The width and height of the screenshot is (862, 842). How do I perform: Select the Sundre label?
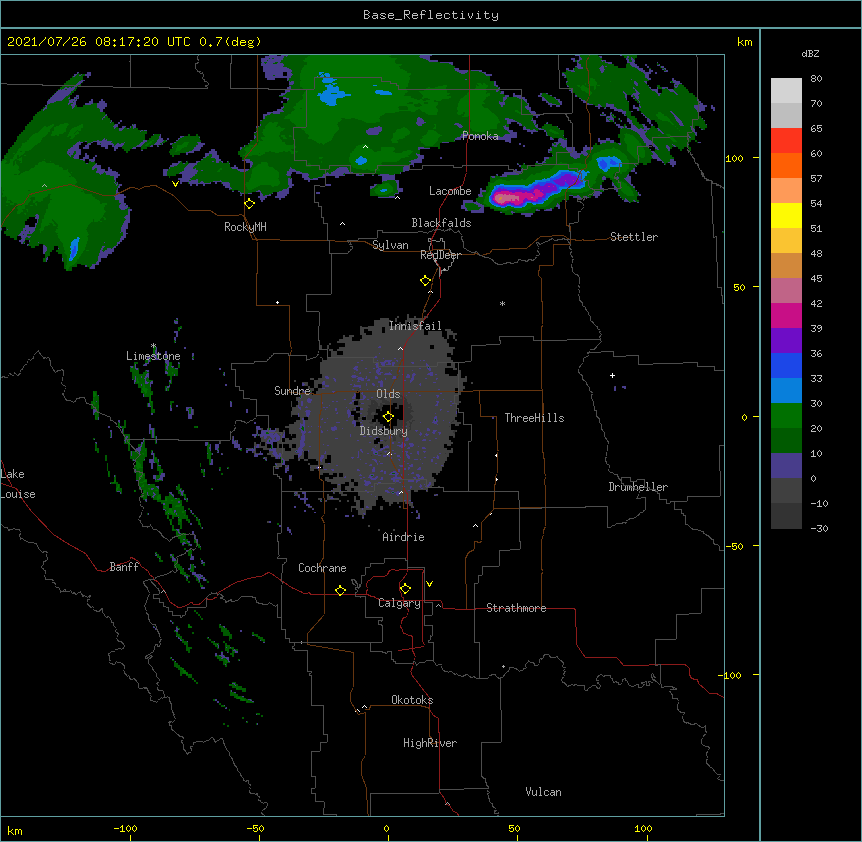point(292,391)
